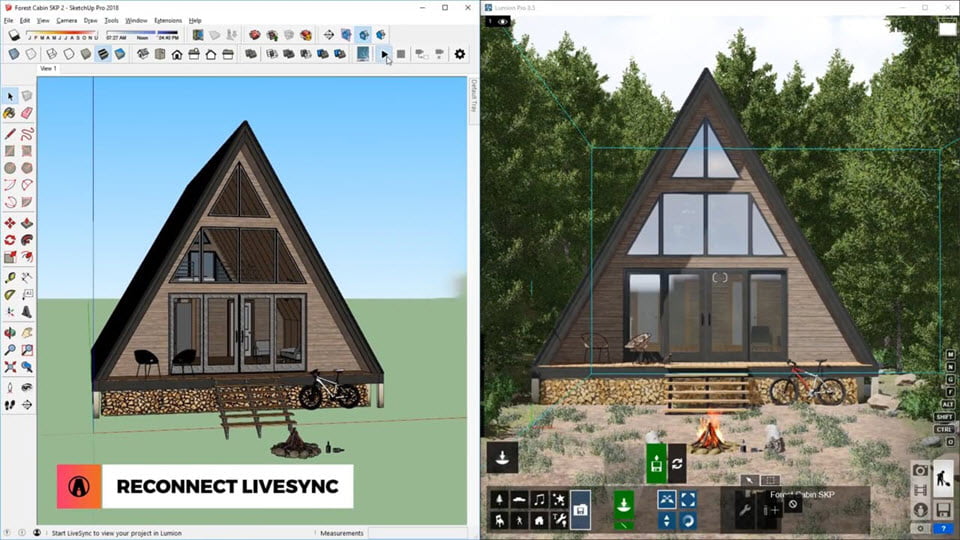Select the Tape Measure tool
The height and width of the screenshot is (540, 960).
pyautogui.click(x=10, y=278)
